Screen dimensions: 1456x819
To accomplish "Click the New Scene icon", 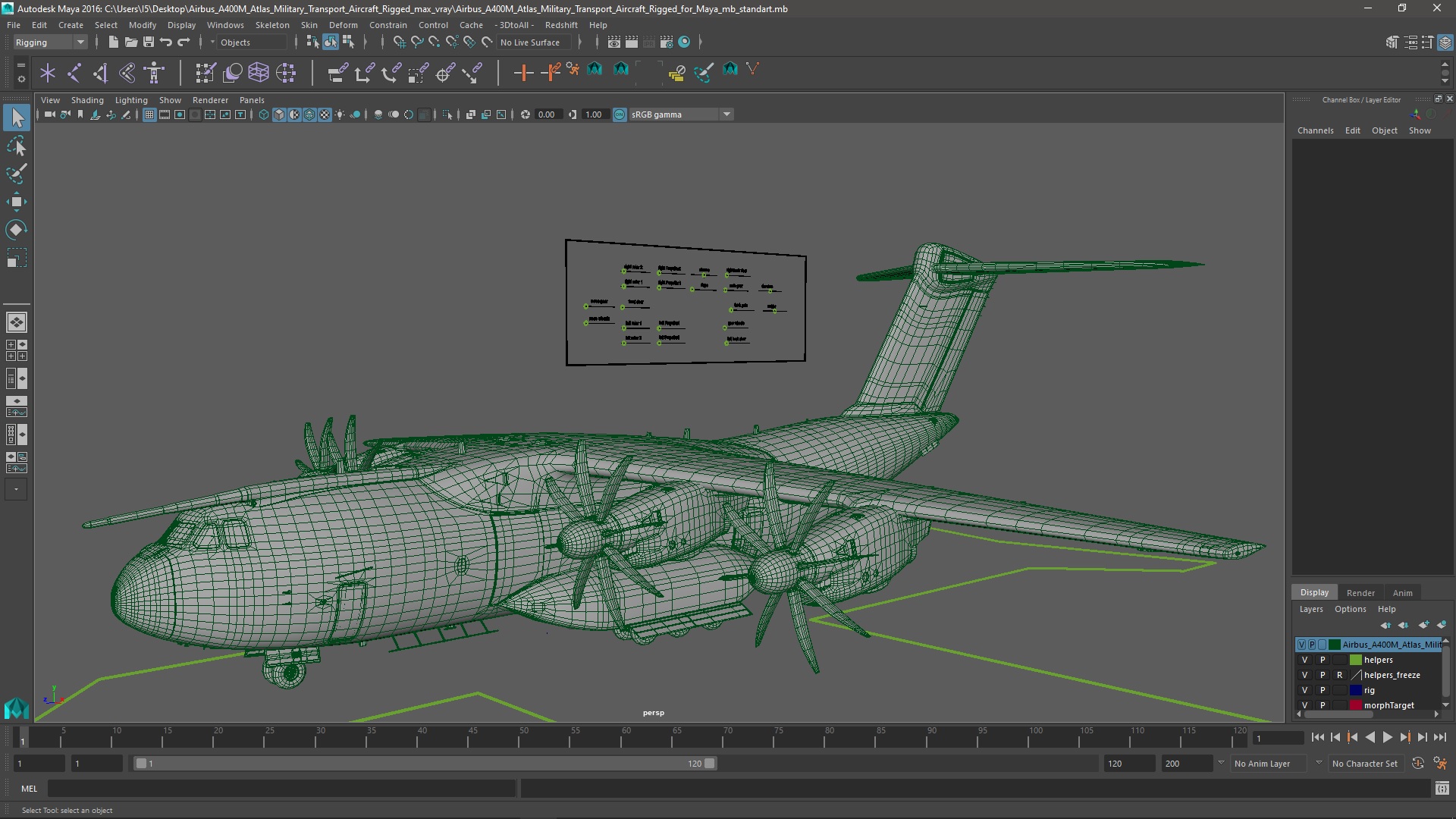I will [x=113, y=42].
